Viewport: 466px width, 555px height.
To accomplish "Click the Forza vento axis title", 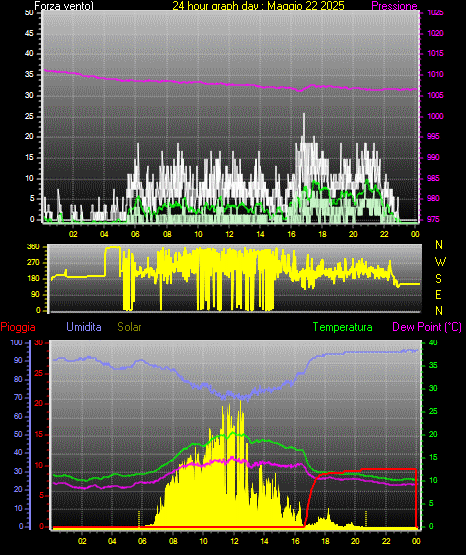I will click(x=64, y=6).
